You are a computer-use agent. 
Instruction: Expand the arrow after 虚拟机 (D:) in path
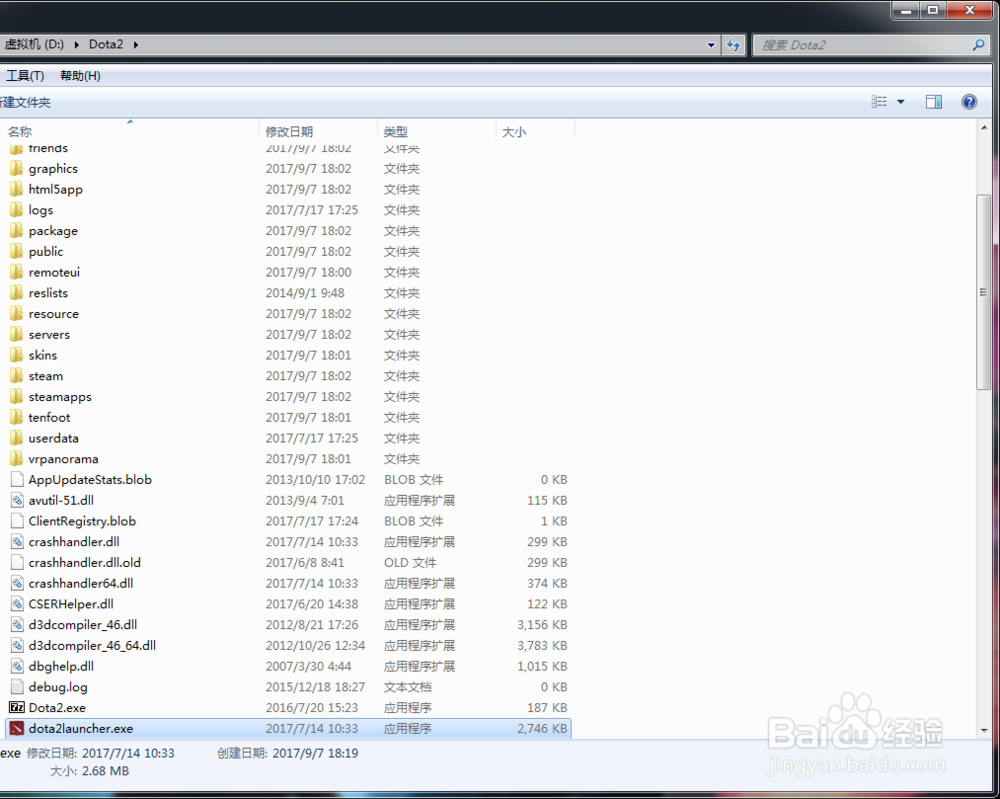[x=77, y=45]
